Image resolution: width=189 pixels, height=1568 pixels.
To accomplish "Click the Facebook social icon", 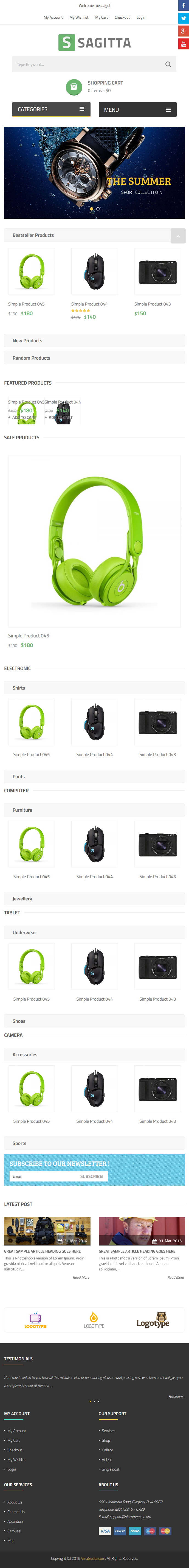I will pos(183,5).
